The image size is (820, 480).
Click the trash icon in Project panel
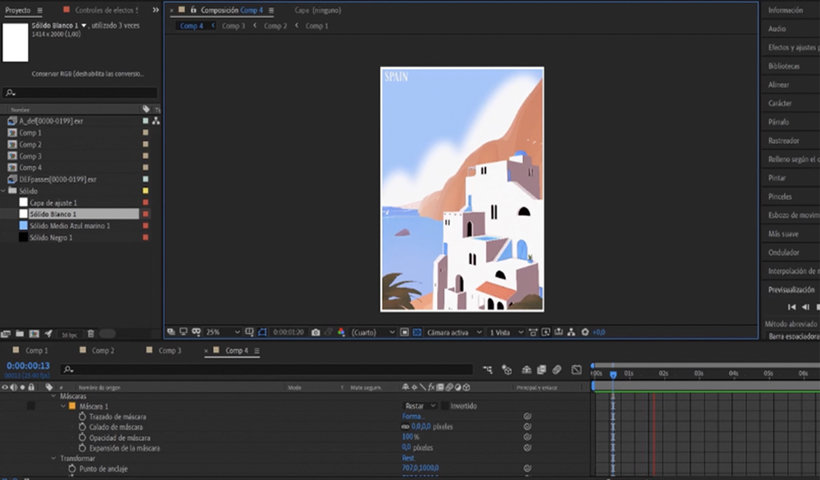(x=91, y=334)
